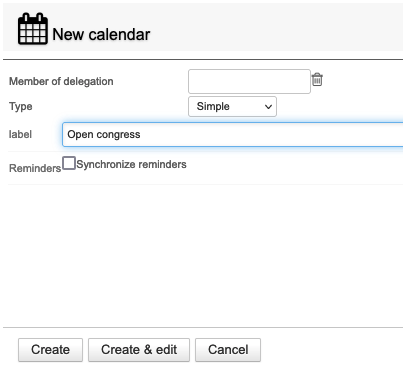Select the word Simple in Type box
404x365 pixels.
[213, 106]
